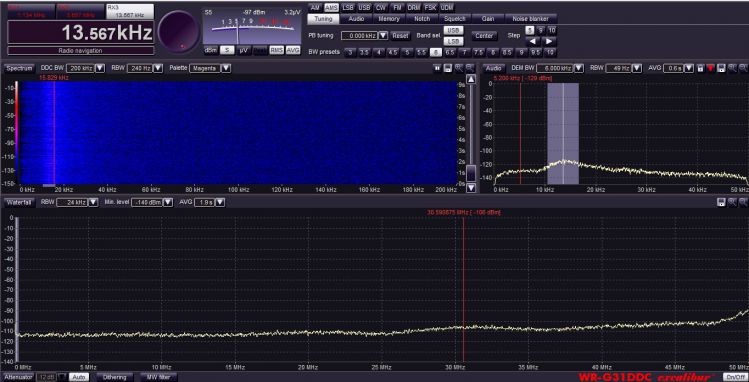Screen dimensions: 749x382
Task: Click the lock icon in audio panel
Action: pos(700,69)
